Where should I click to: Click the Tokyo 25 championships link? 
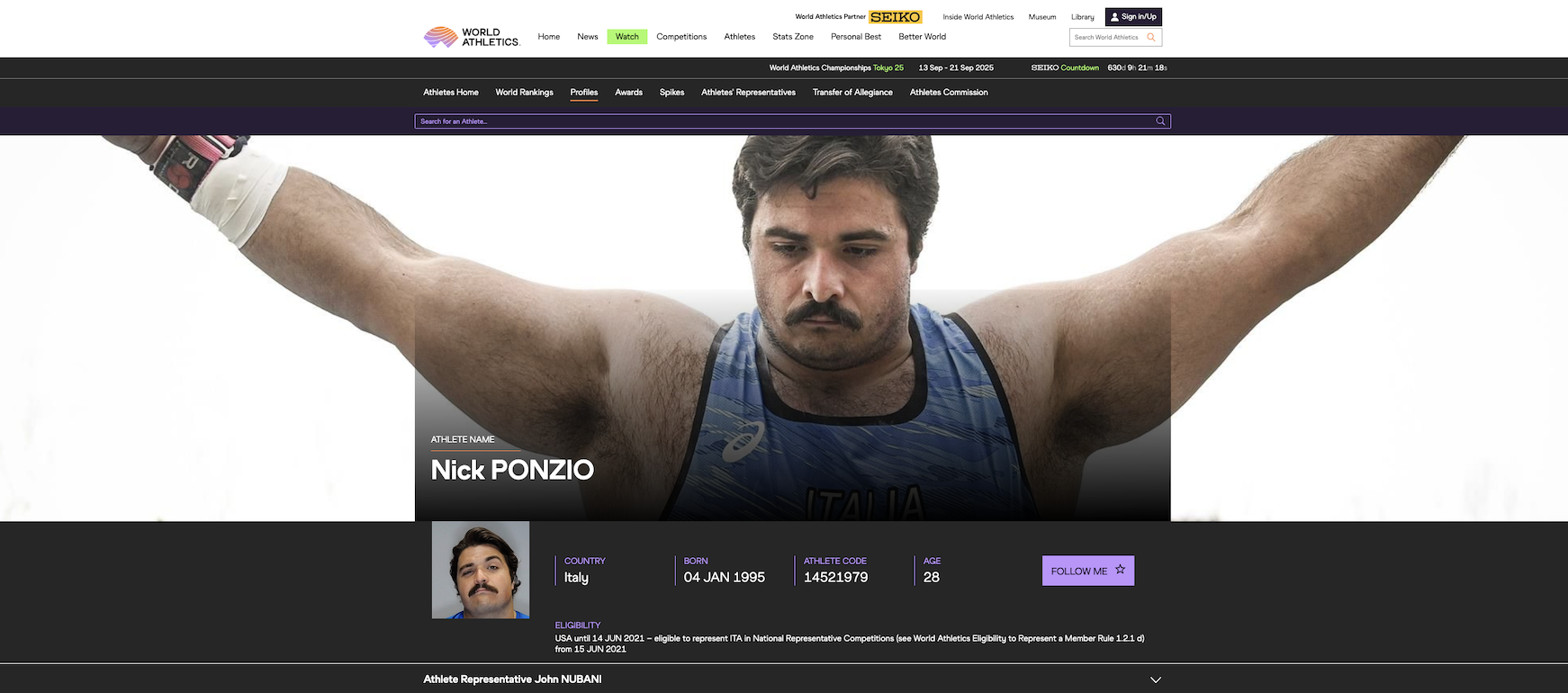click(x=888, y=68)
